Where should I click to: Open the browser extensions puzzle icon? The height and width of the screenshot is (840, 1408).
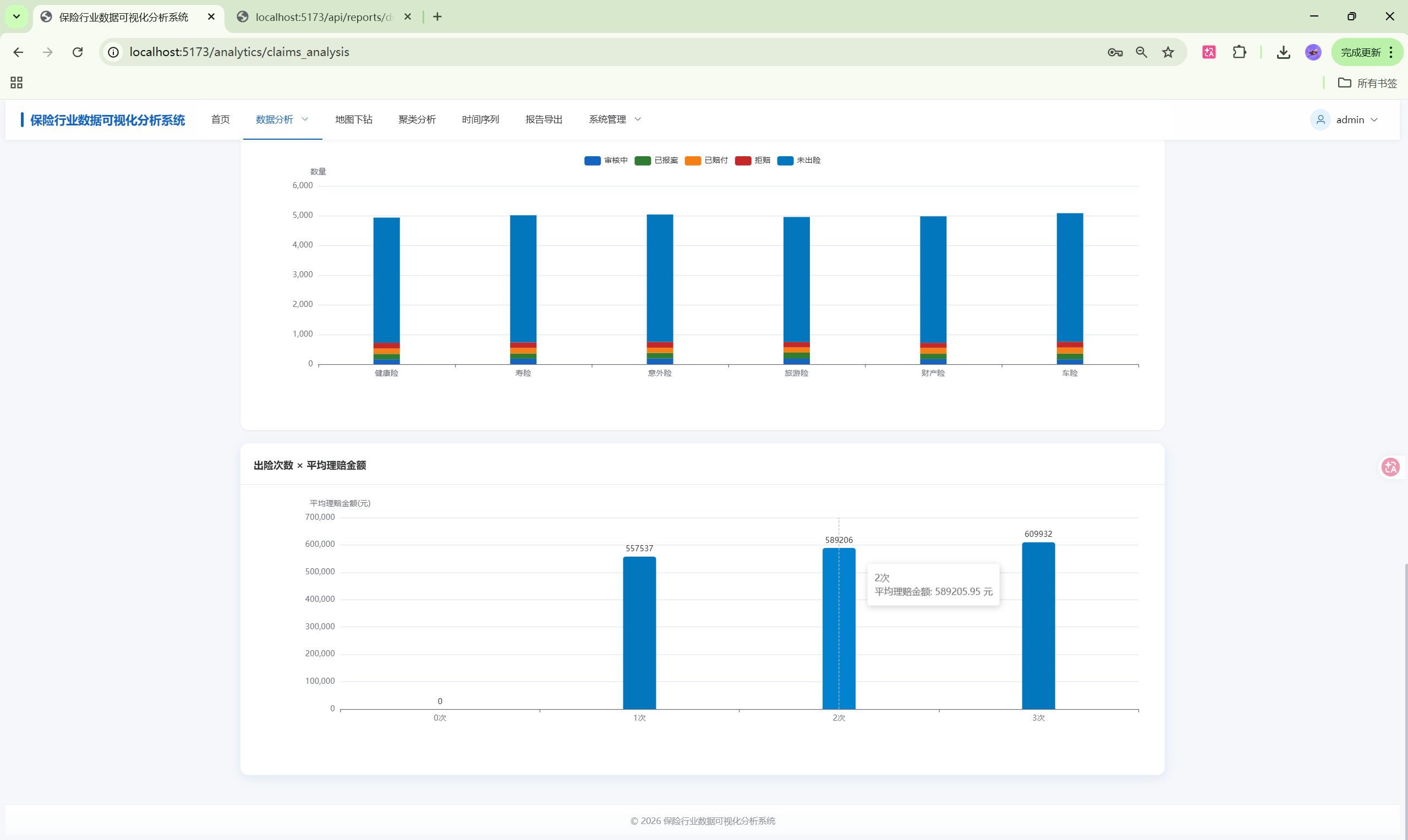pos(1239,52)
